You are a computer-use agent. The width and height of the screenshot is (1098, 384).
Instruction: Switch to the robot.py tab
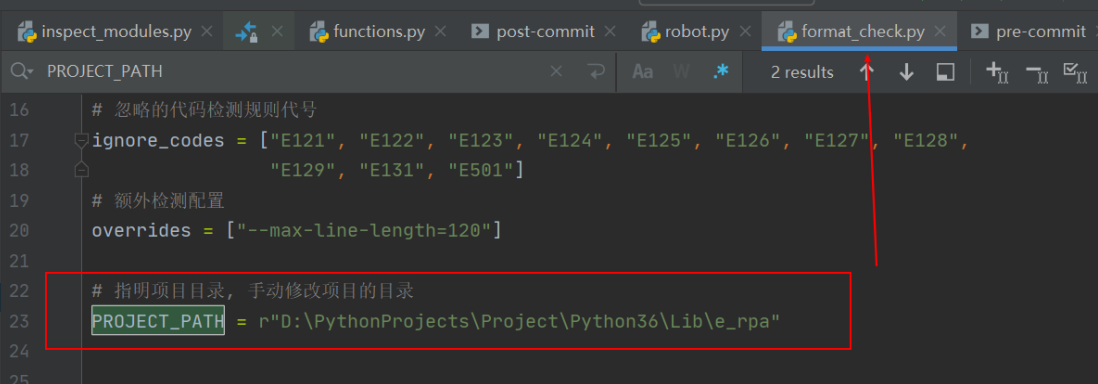tap(686, 32)
